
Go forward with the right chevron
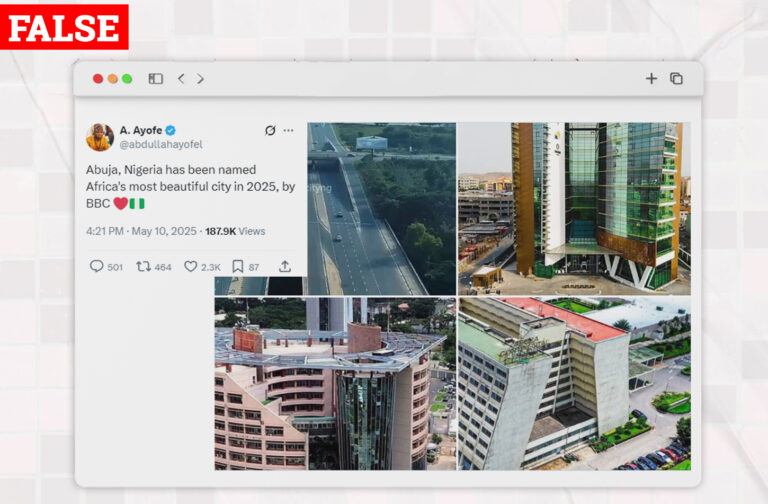(x=200, y=78)
